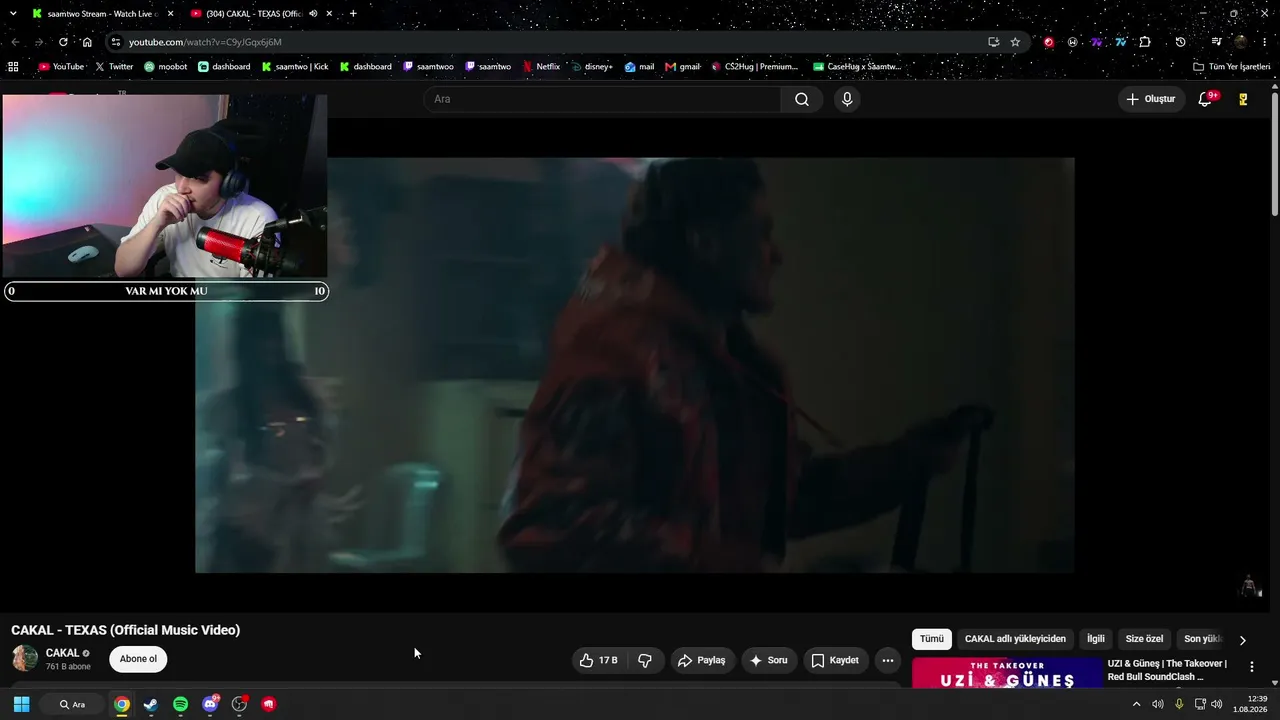The height and width of the screenshot is (720, 1280).
Task: Open Spotify from the taskbar
Action: [x=180, y=704]
